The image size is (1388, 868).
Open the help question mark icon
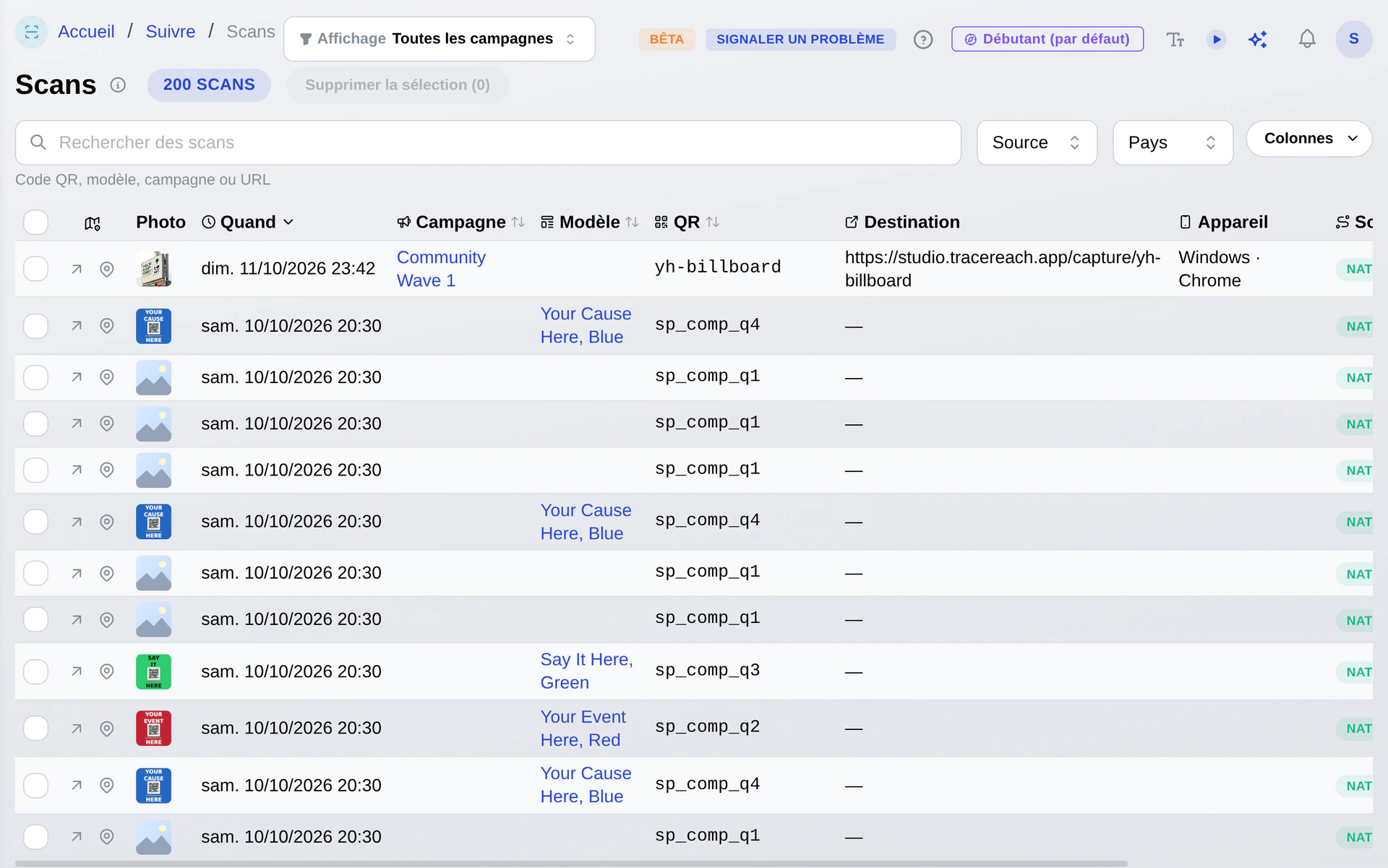click(x=923, y=39)
